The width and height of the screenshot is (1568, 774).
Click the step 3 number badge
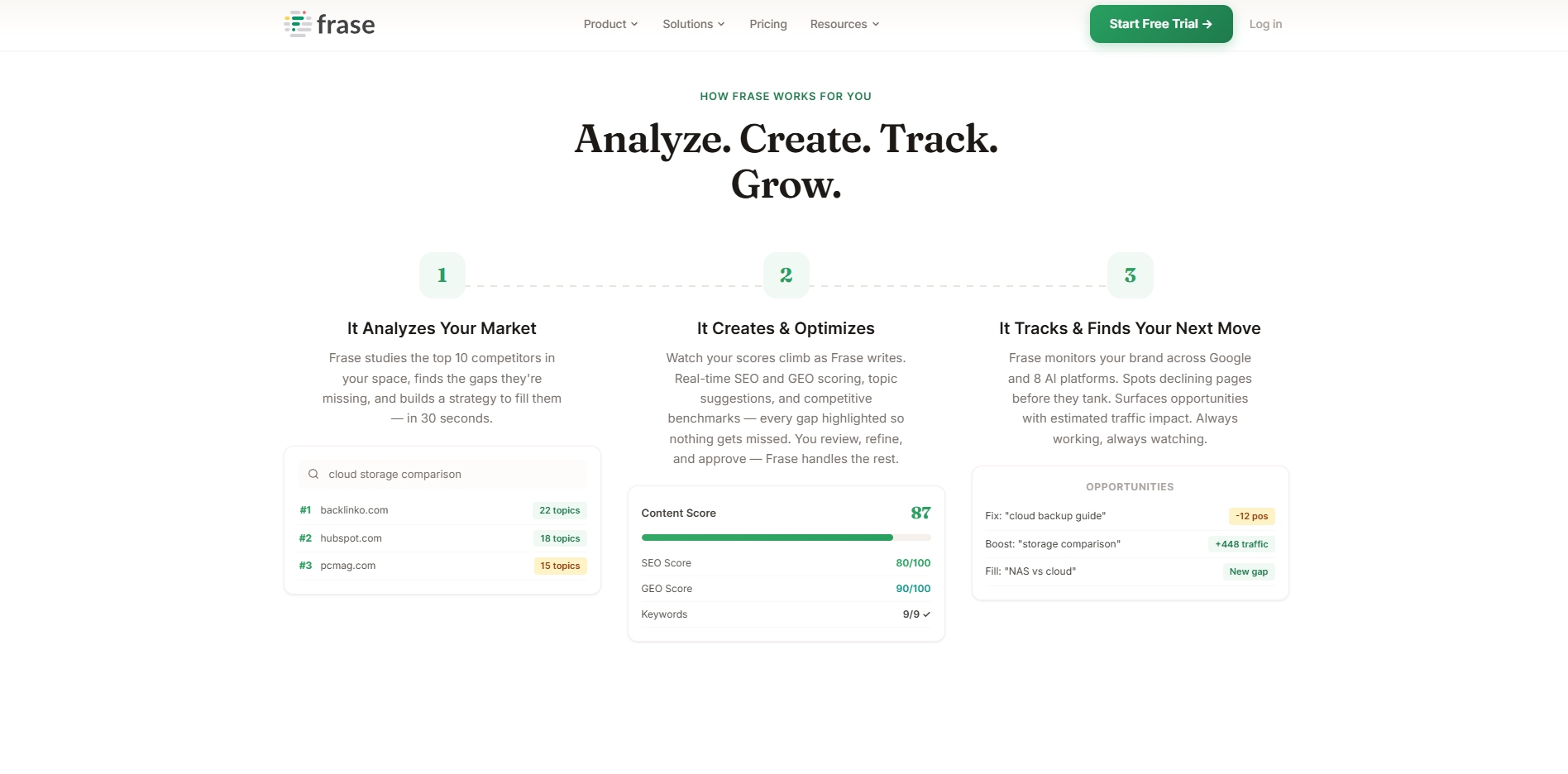pyautogui.click(x=1130, y=275)
